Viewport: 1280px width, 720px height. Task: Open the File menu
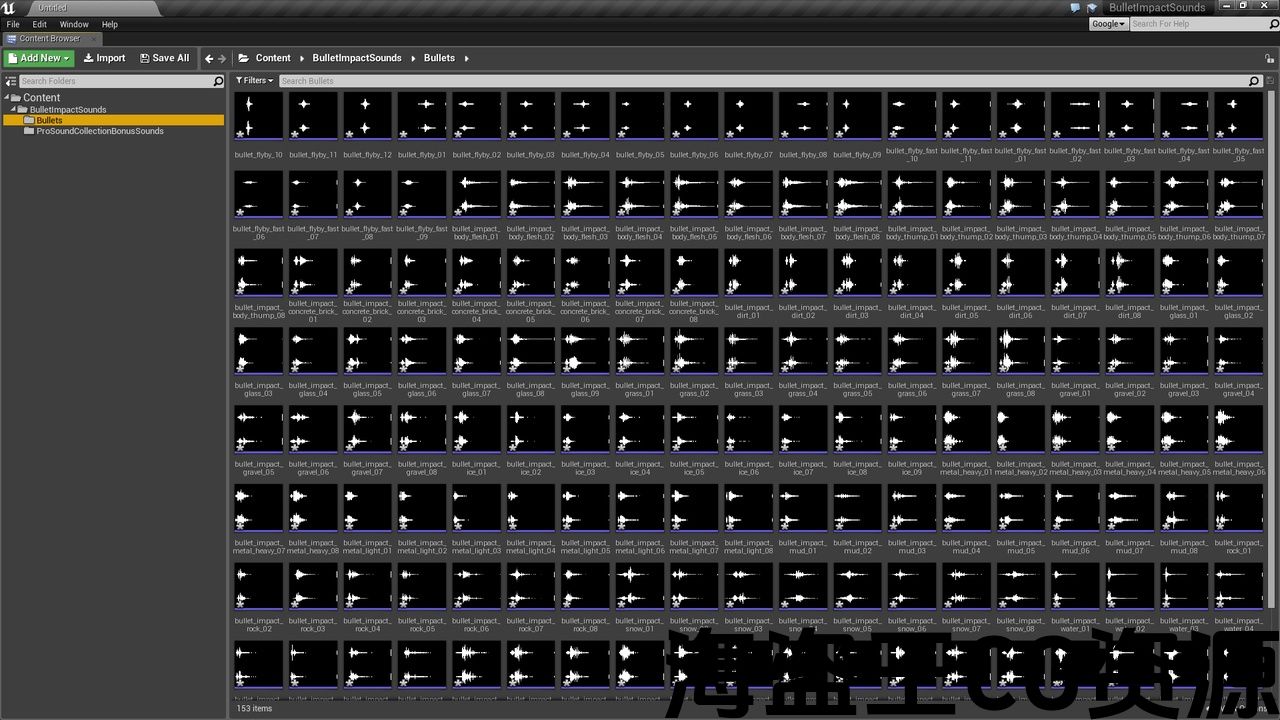[x=13, y=24]
